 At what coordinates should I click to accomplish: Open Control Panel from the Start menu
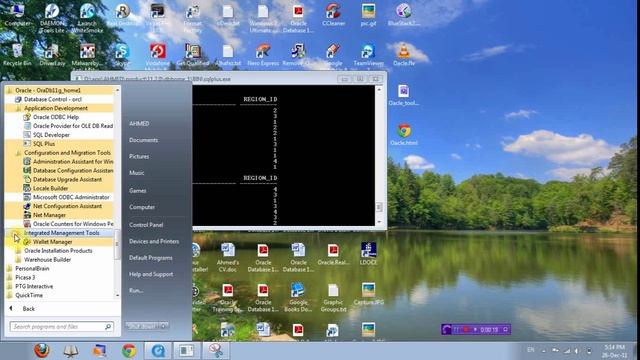(x=146, y=225)
